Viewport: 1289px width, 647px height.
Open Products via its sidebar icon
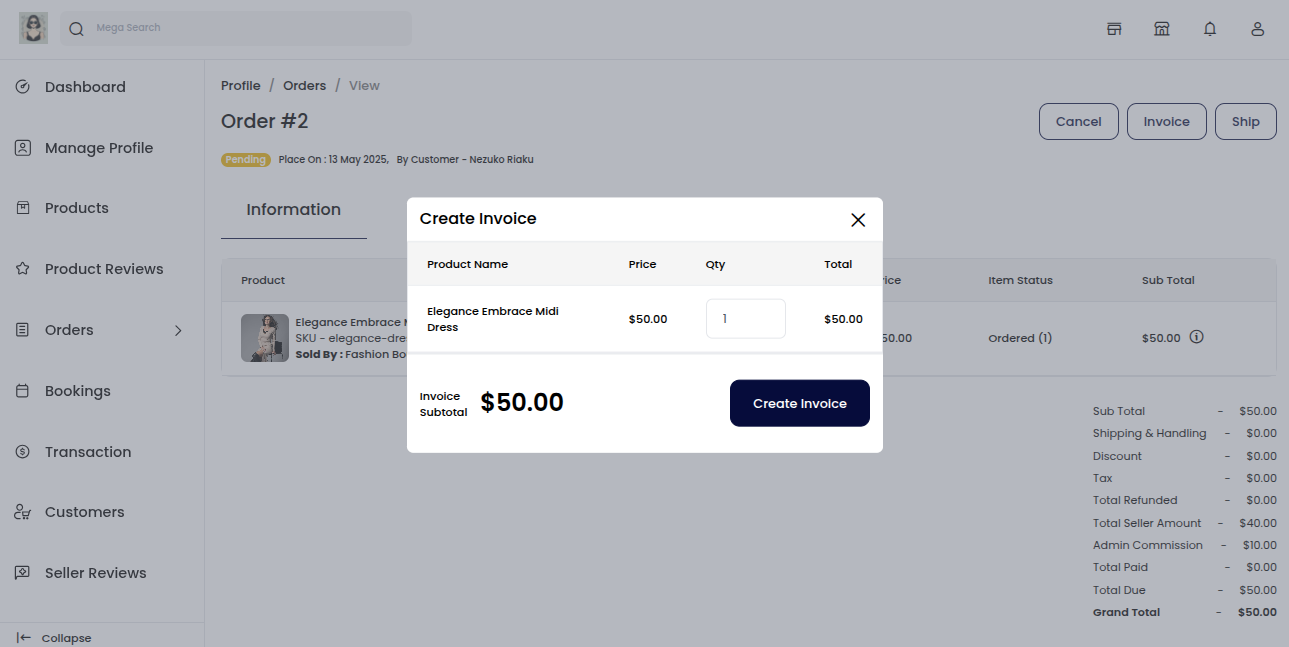click(x=22, y=208)
